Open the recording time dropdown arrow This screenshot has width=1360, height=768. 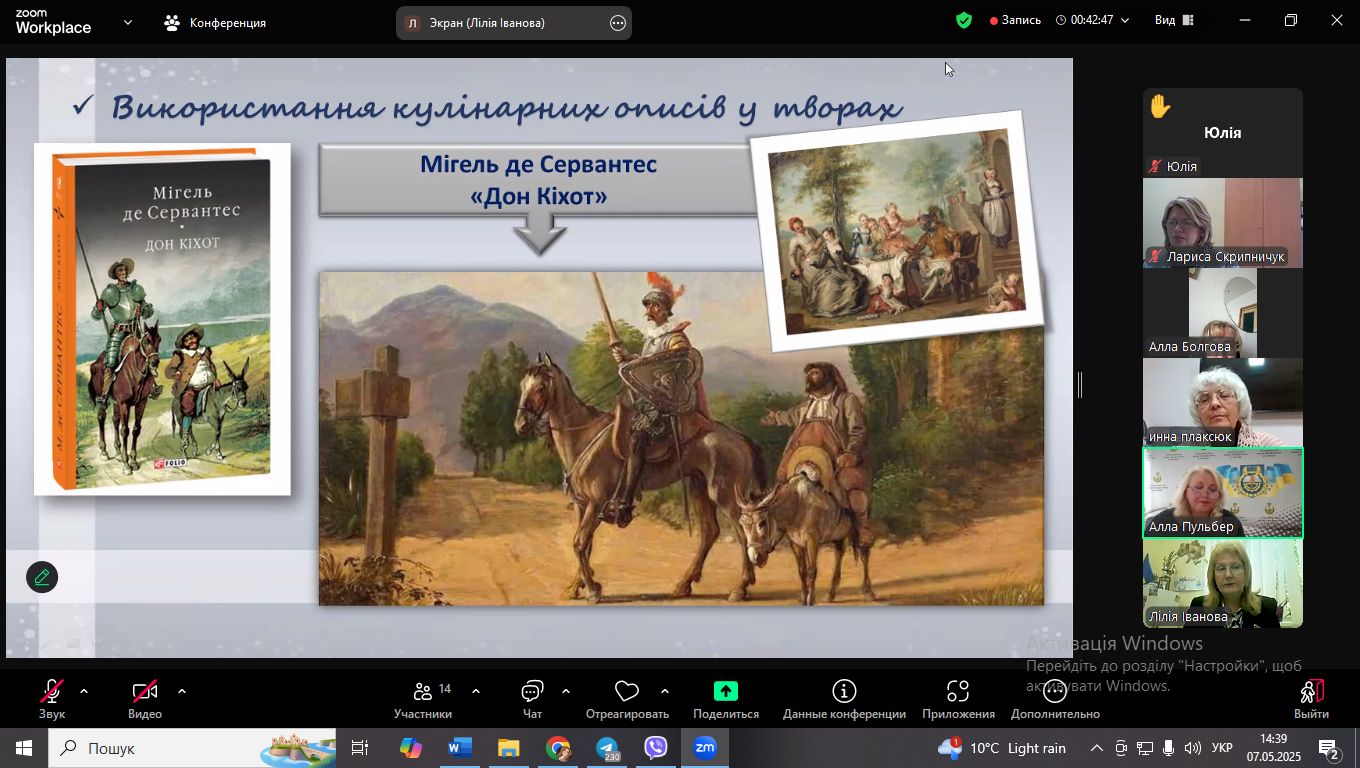(1125, 21)
